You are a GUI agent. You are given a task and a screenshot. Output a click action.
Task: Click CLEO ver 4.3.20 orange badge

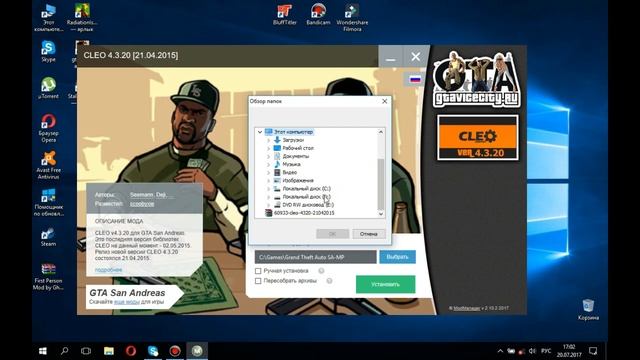click(478, 138)
